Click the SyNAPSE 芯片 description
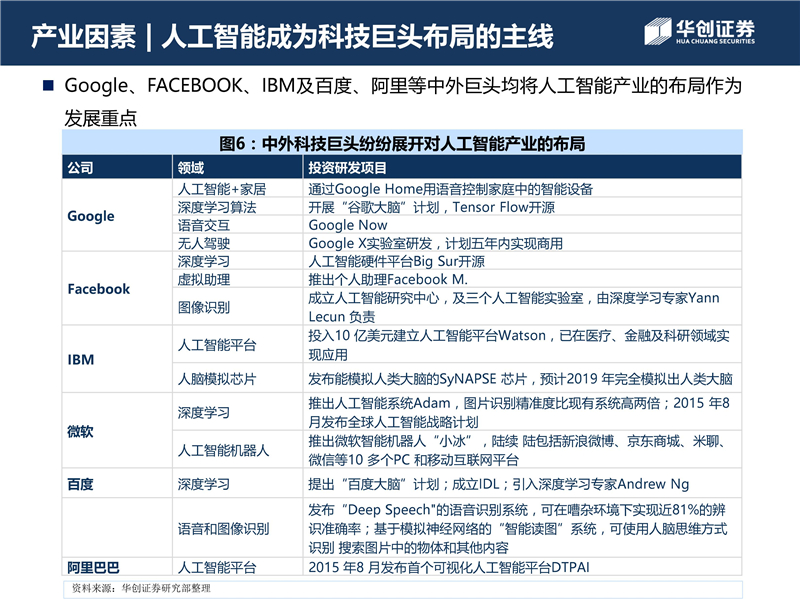800x600 pixels. (x=520, y=379)
